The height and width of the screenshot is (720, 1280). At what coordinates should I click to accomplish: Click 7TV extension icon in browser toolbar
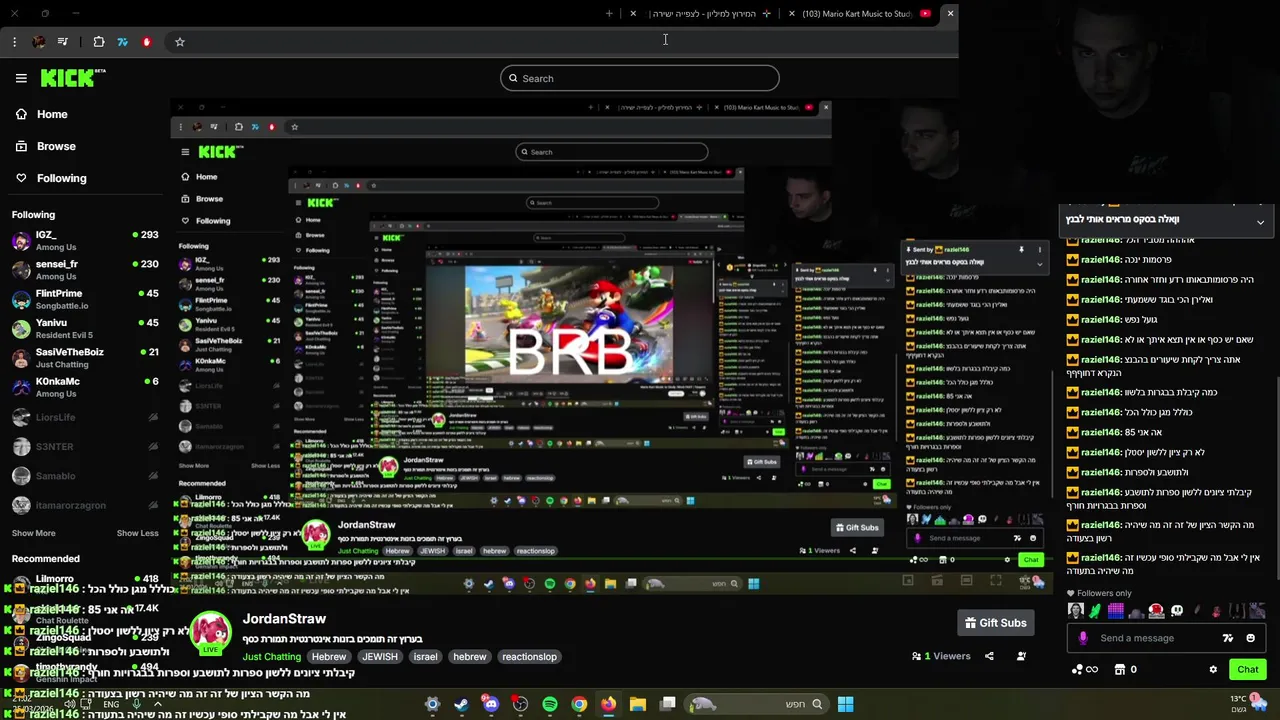coord(123,42)
